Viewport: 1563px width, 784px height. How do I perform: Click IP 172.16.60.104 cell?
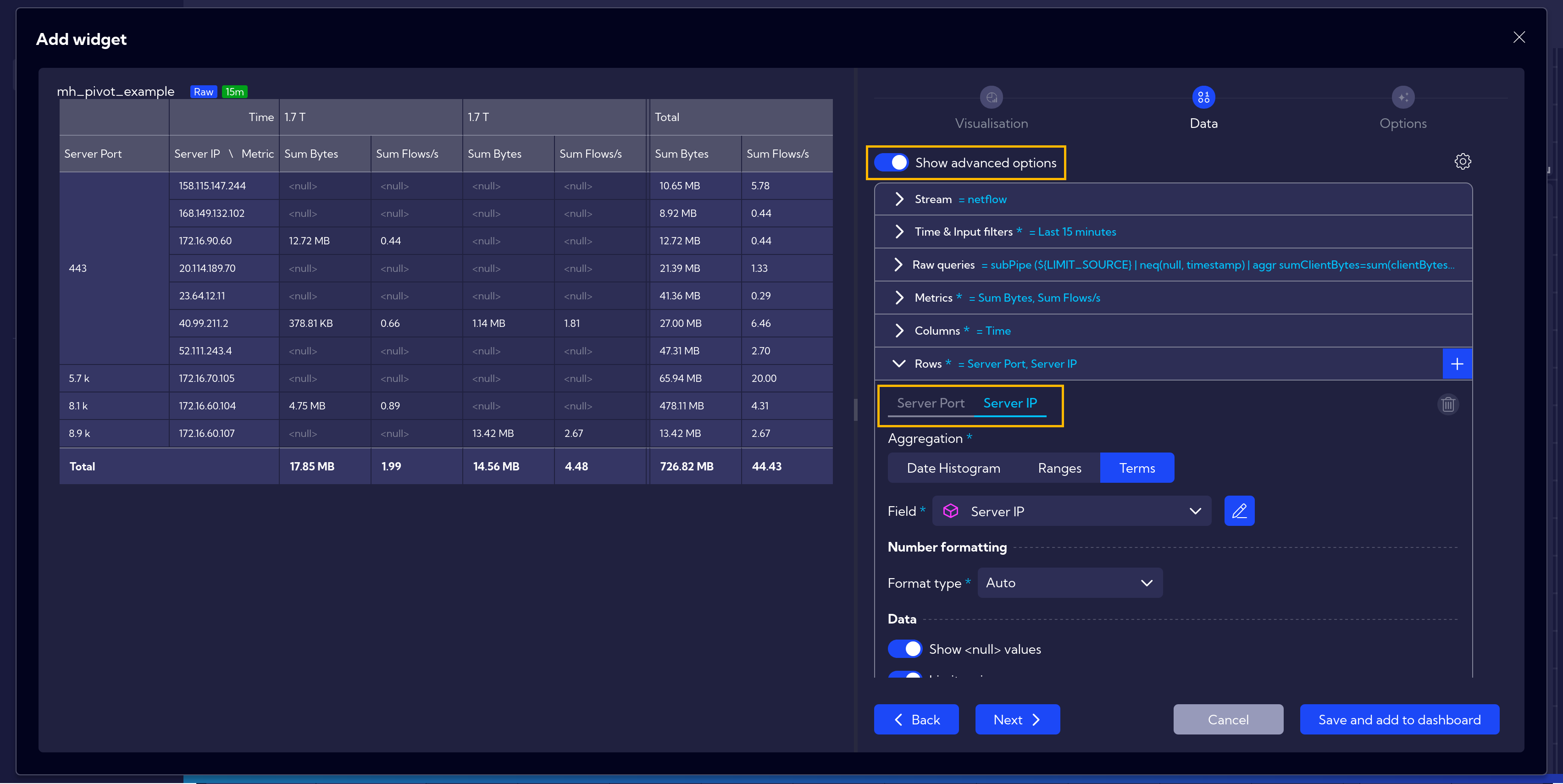(x=224, y=406)
